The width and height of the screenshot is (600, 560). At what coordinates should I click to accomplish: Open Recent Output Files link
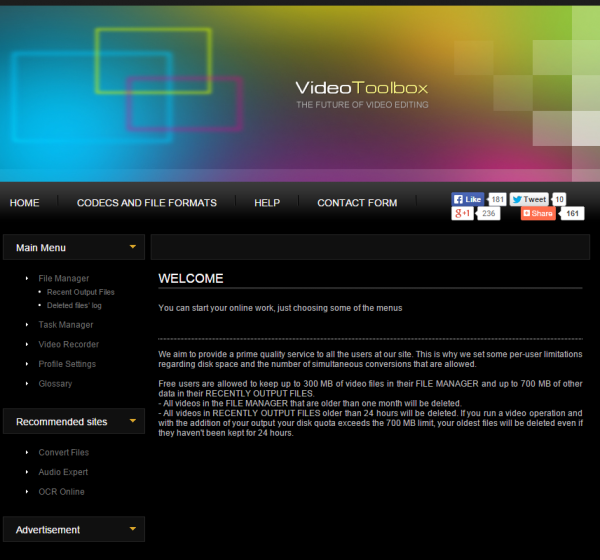(81, 292)
